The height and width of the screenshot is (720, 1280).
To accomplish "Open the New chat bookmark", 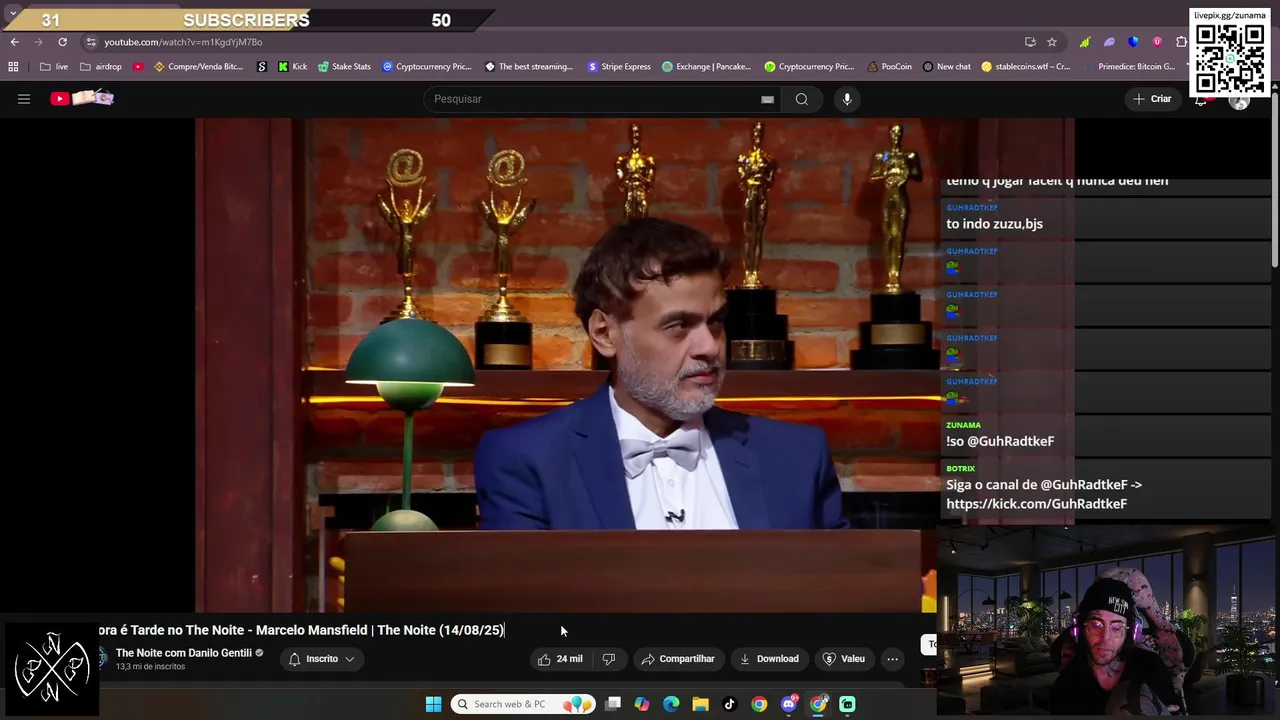I will tap(946, 67).
